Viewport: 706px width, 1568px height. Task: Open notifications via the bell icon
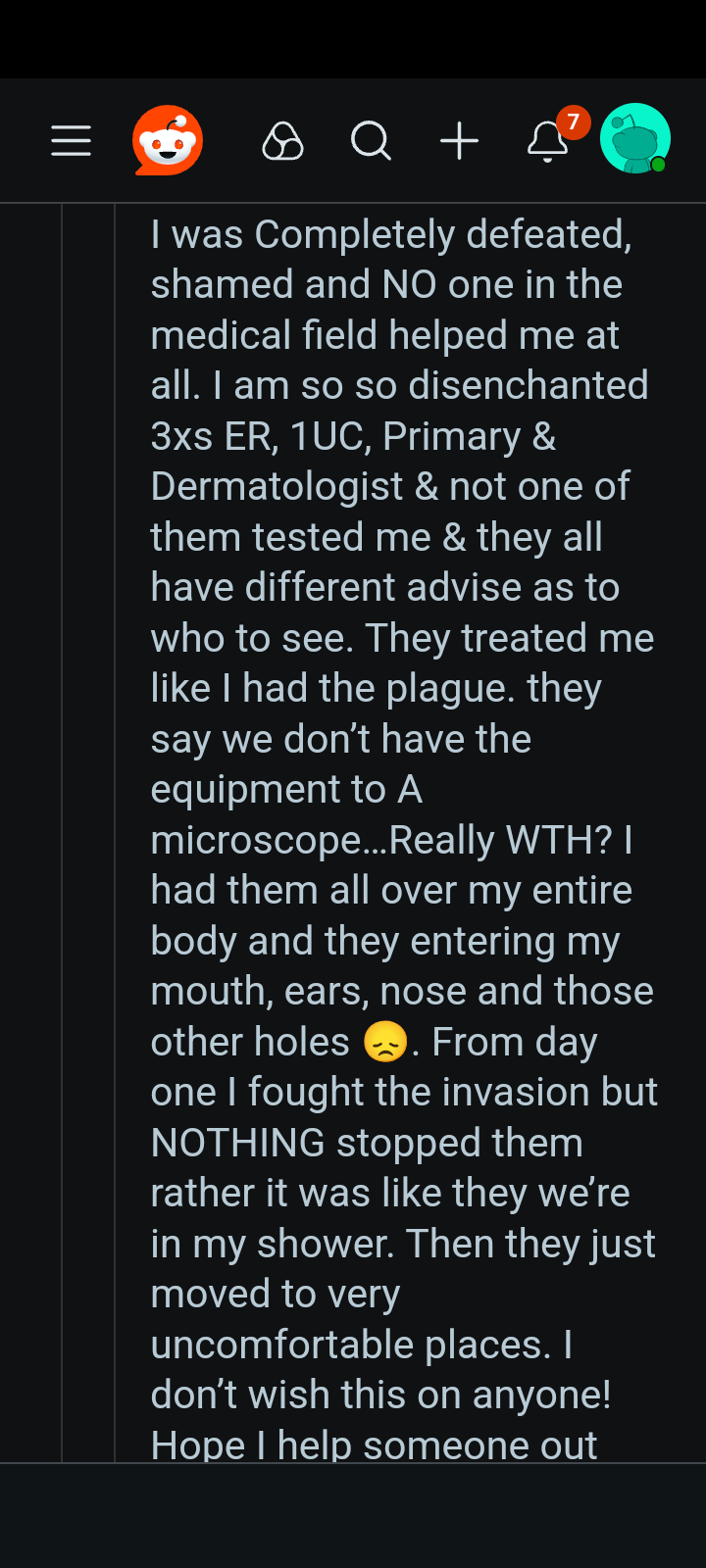point(546,145)
